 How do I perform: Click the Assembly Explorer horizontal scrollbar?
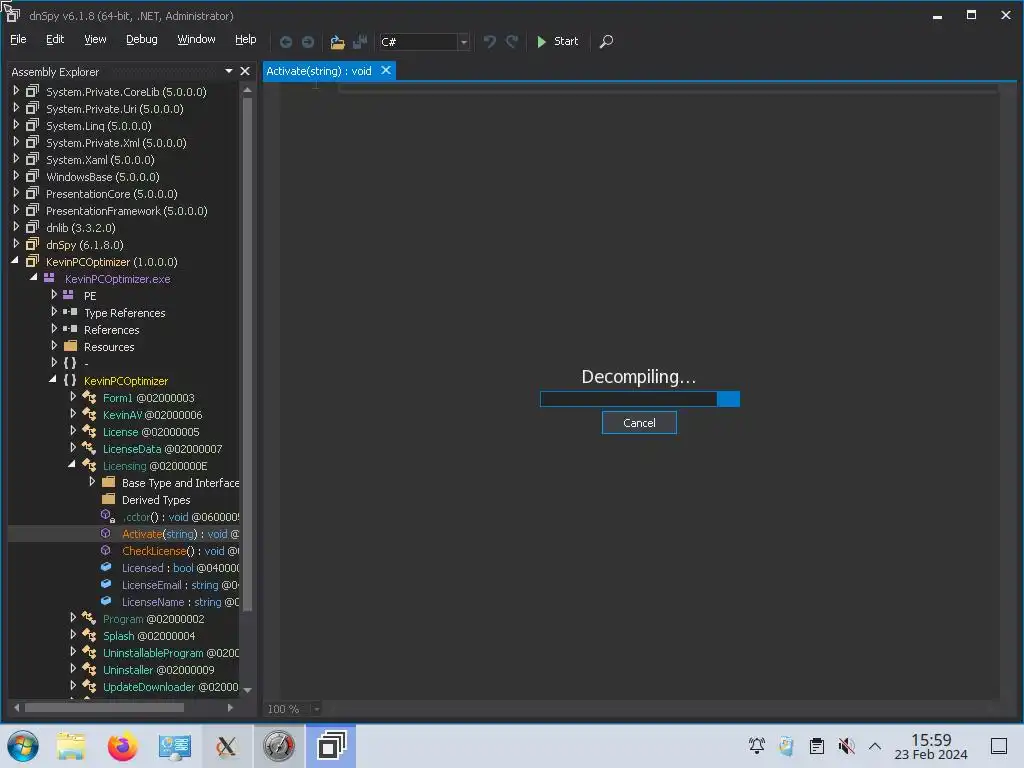(104, 707)
